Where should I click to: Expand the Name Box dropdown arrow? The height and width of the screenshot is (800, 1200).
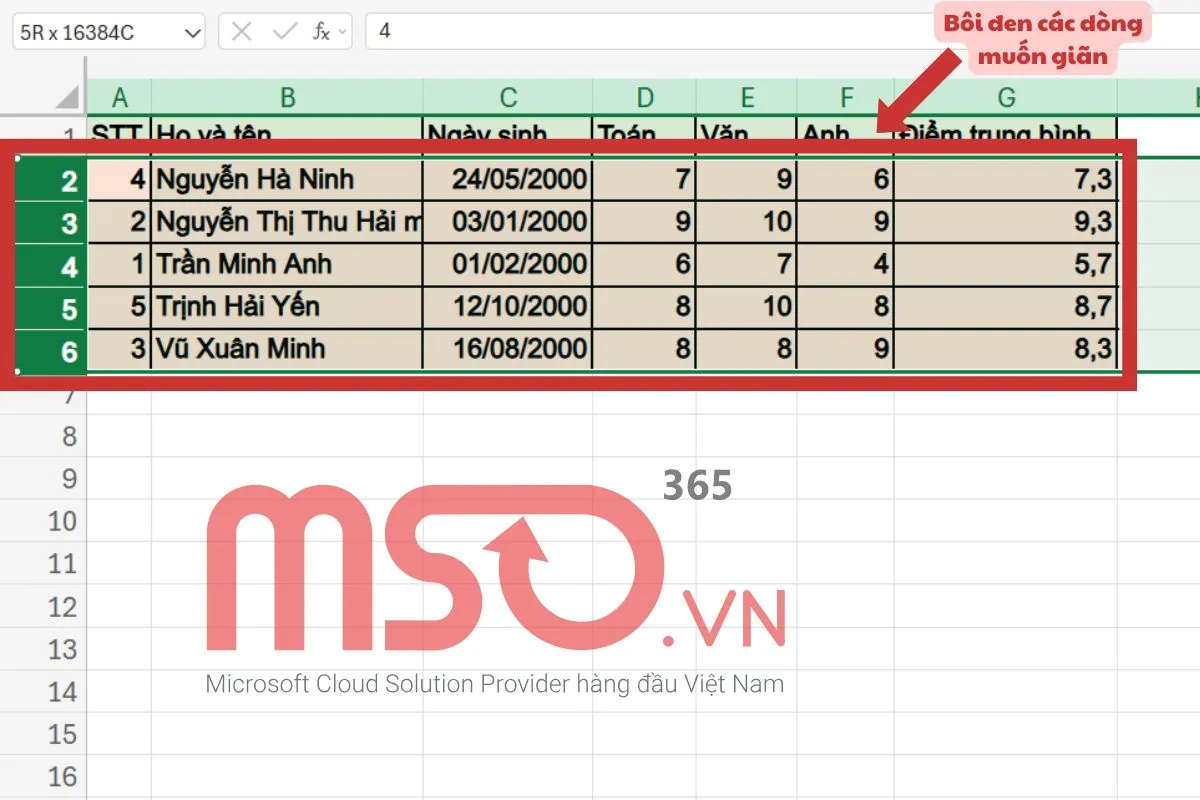(192, 32)
